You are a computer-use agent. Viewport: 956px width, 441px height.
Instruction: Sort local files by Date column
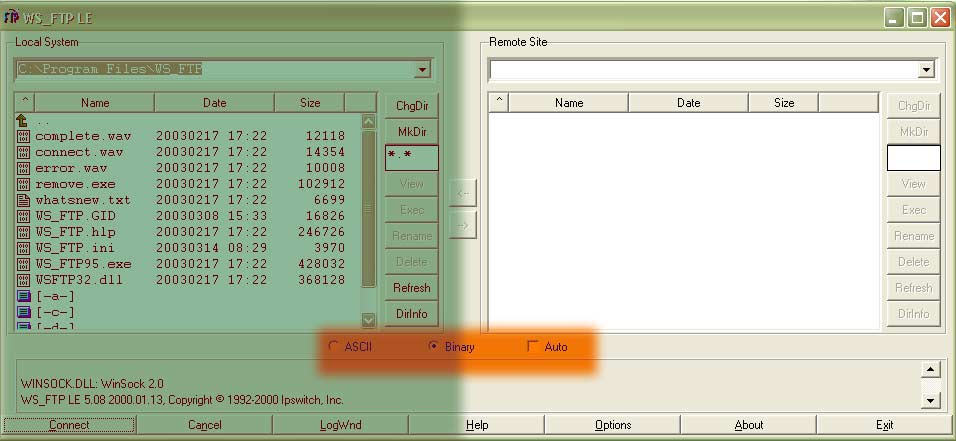(x=215, y=103)
